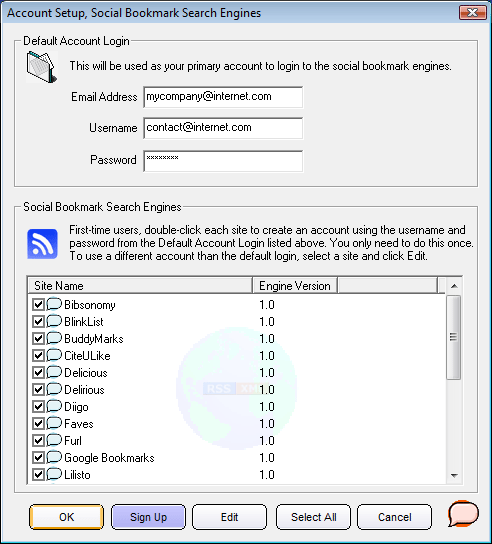
Task: Select the Diigo row name
Action: click(76, 407)
